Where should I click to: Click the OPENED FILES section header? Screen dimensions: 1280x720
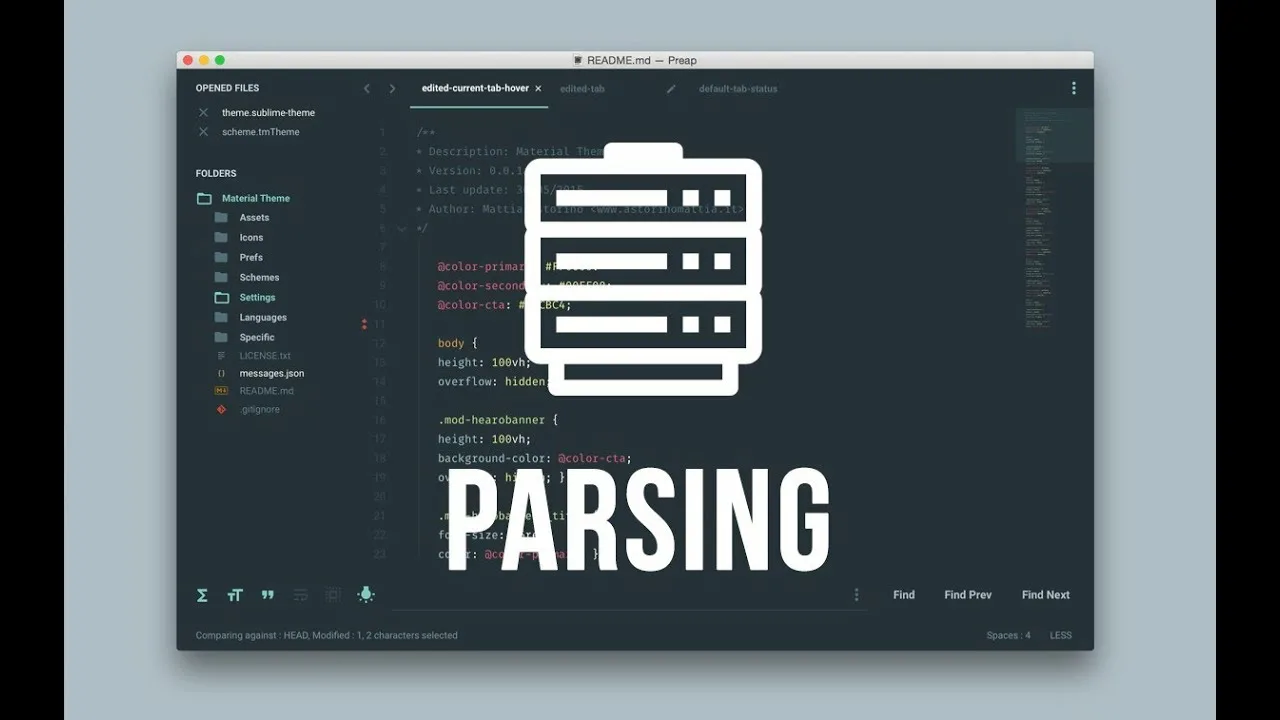point(227,88)
